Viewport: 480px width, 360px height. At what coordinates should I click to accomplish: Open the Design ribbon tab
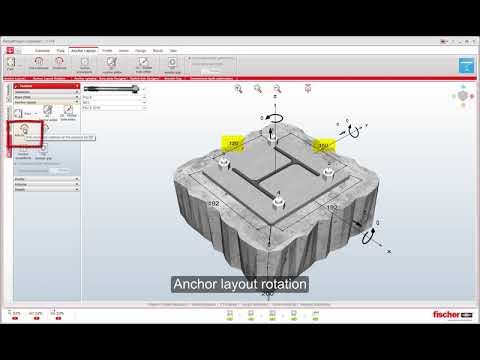coord(141,51)
